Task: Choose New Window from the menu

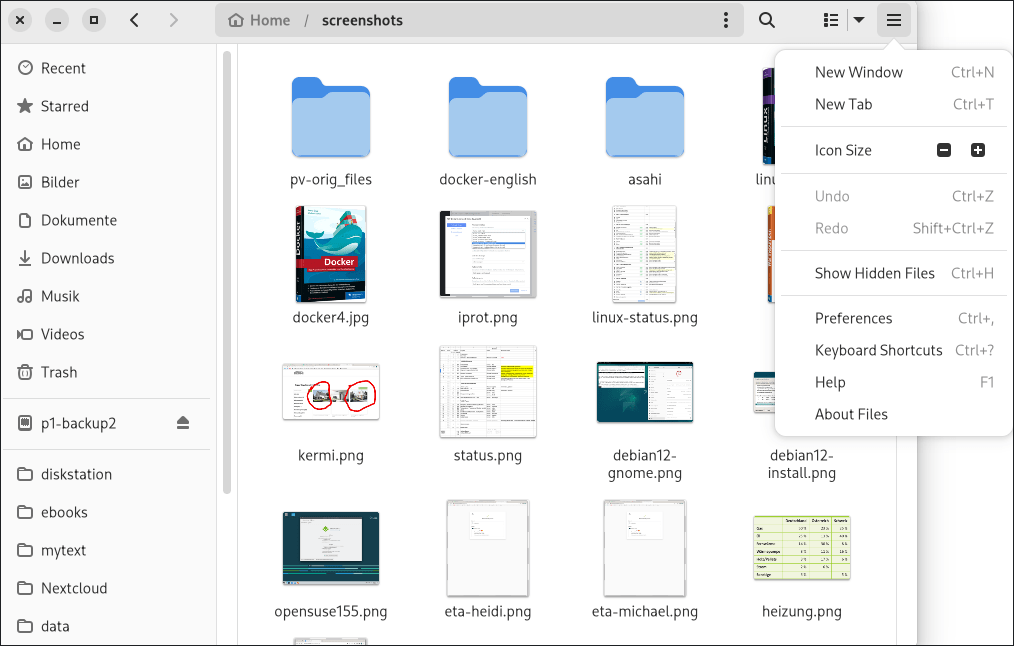Action: [x=894, y=72]
